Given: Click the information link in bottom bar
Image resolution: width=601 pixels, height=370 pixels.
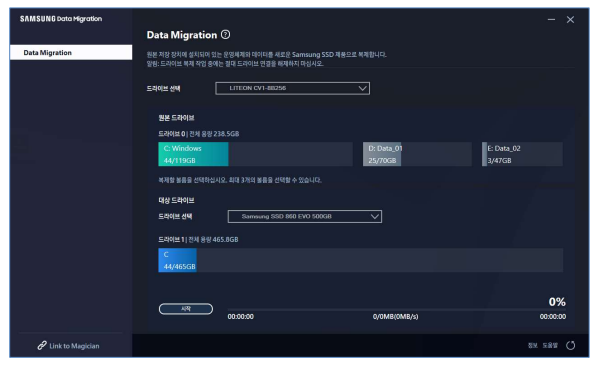Looking at the screenshot, I should pyautogui.click(x=533, y=345).
